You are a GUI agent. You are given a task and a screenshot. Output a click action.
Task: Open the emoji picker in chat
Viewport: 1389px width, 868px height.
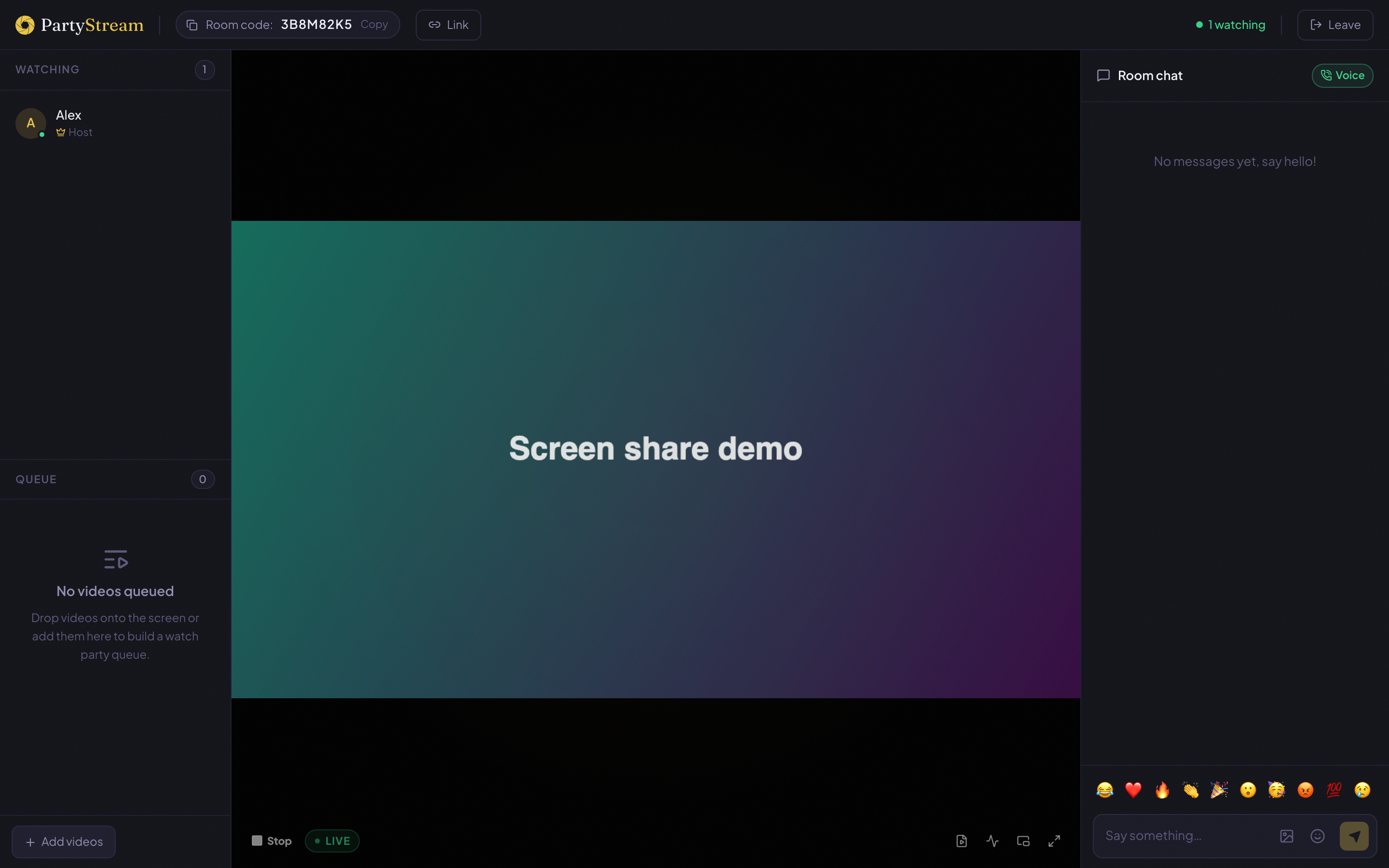pos(1318,836)
